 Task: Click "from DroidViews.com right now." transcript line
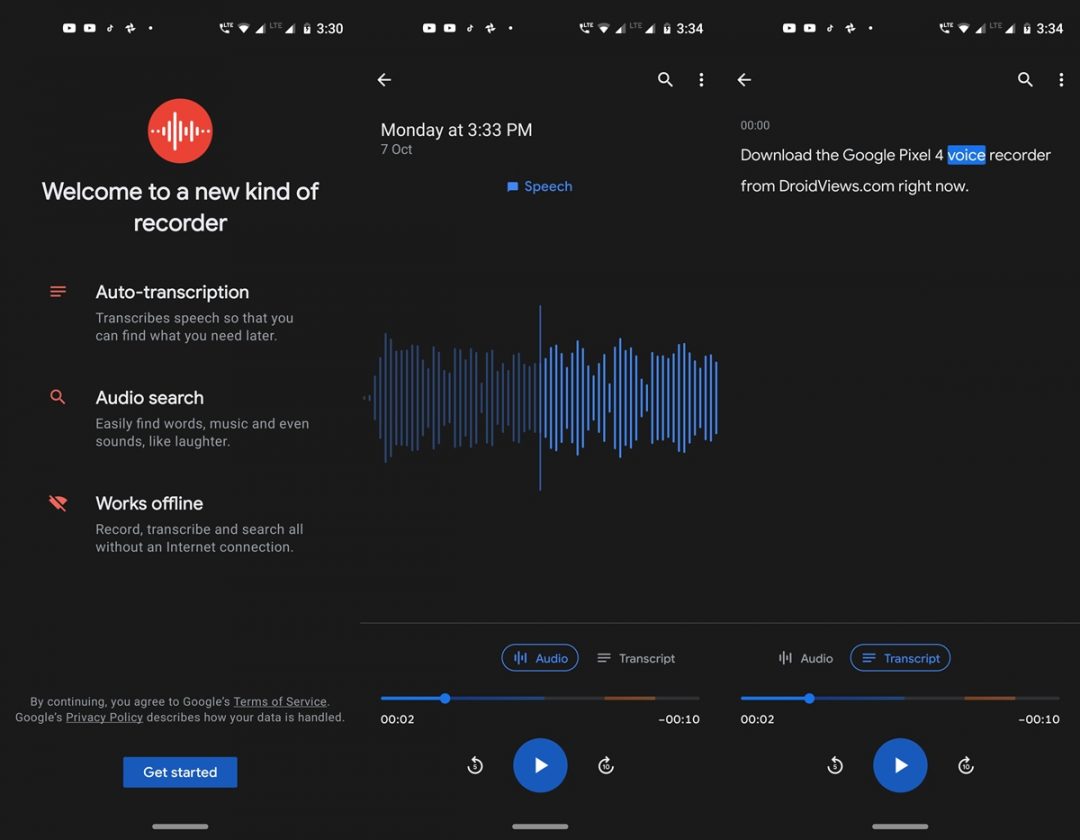pyautogui.click(x=854, y=186)
